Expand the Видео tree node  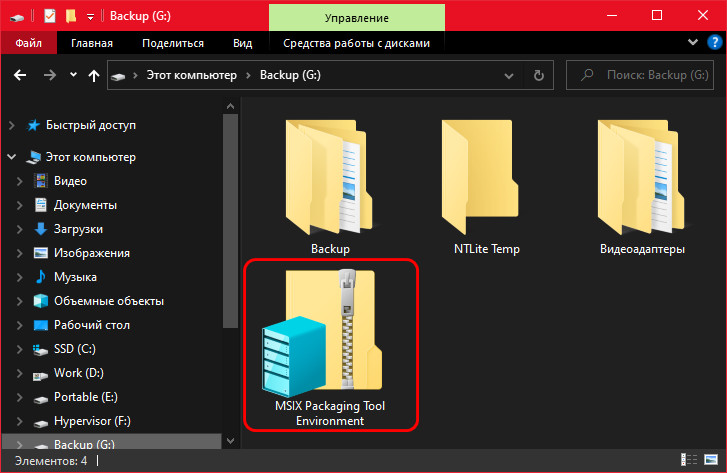click(19, 181)
